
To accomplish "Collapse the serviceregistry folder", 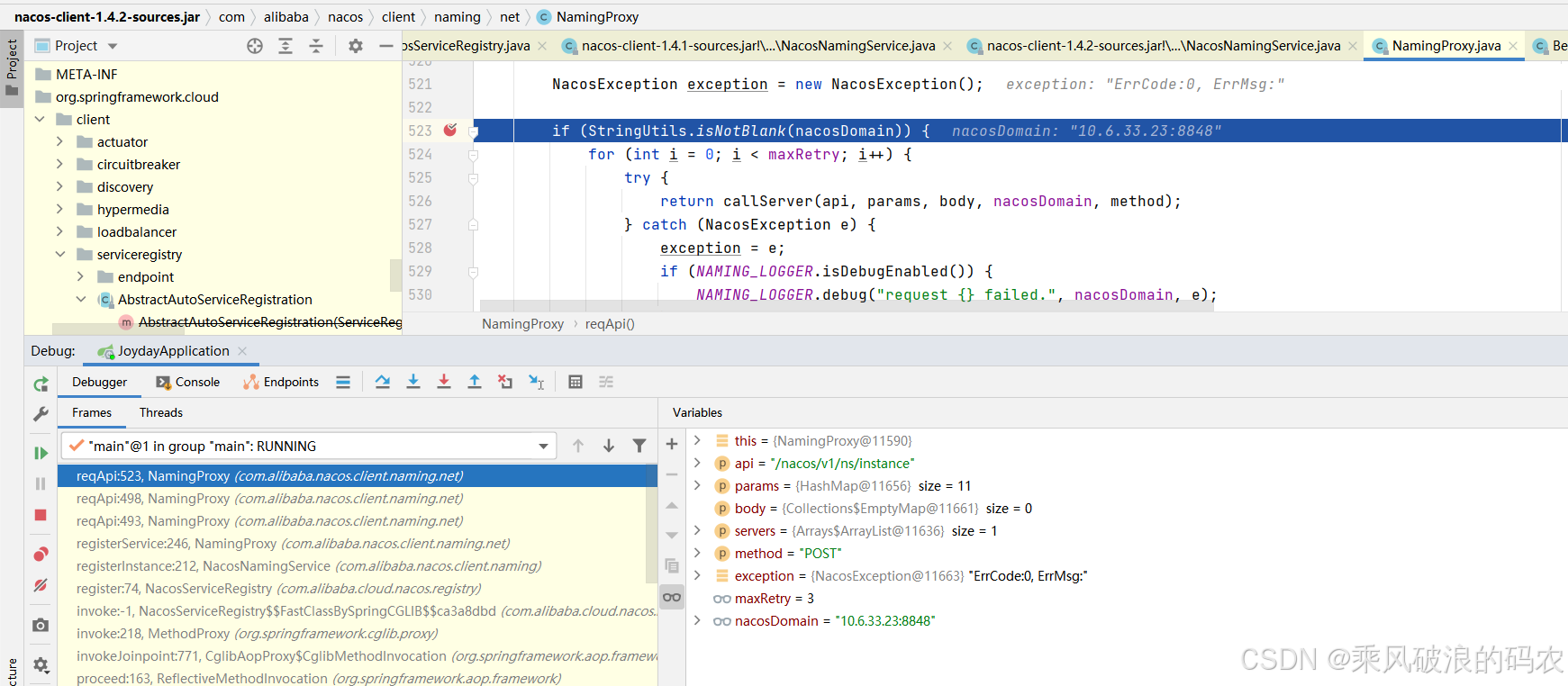I will [60, 255].
